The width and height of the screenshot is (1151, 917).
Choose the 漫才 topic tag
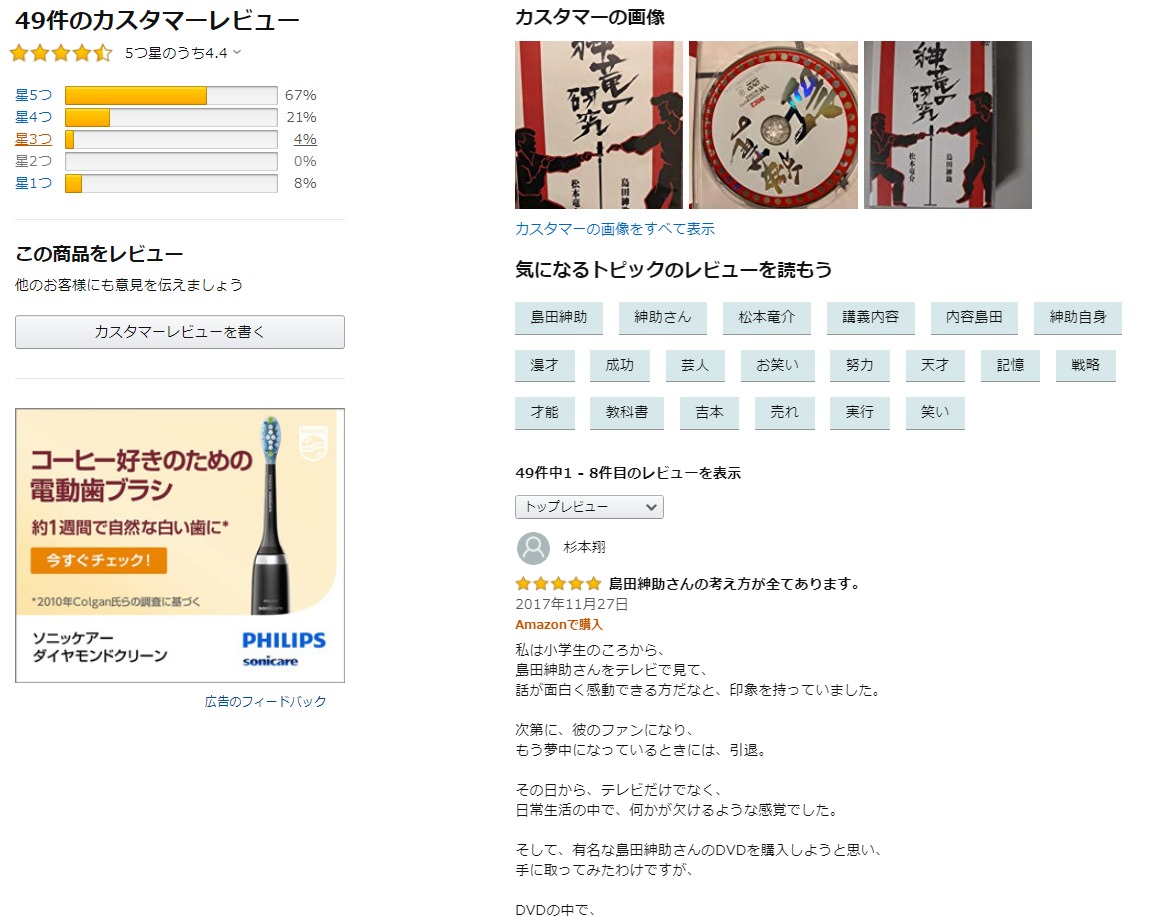coord(545,365)
